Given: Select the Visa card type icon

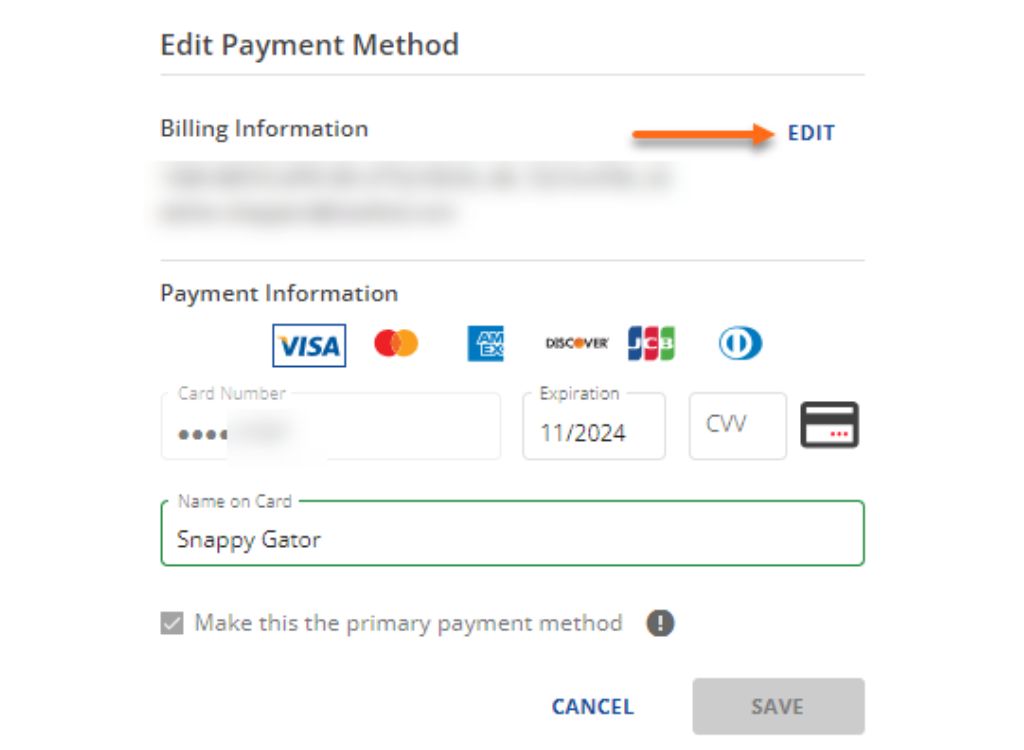Looking at the screenshot, I should 309,345.
